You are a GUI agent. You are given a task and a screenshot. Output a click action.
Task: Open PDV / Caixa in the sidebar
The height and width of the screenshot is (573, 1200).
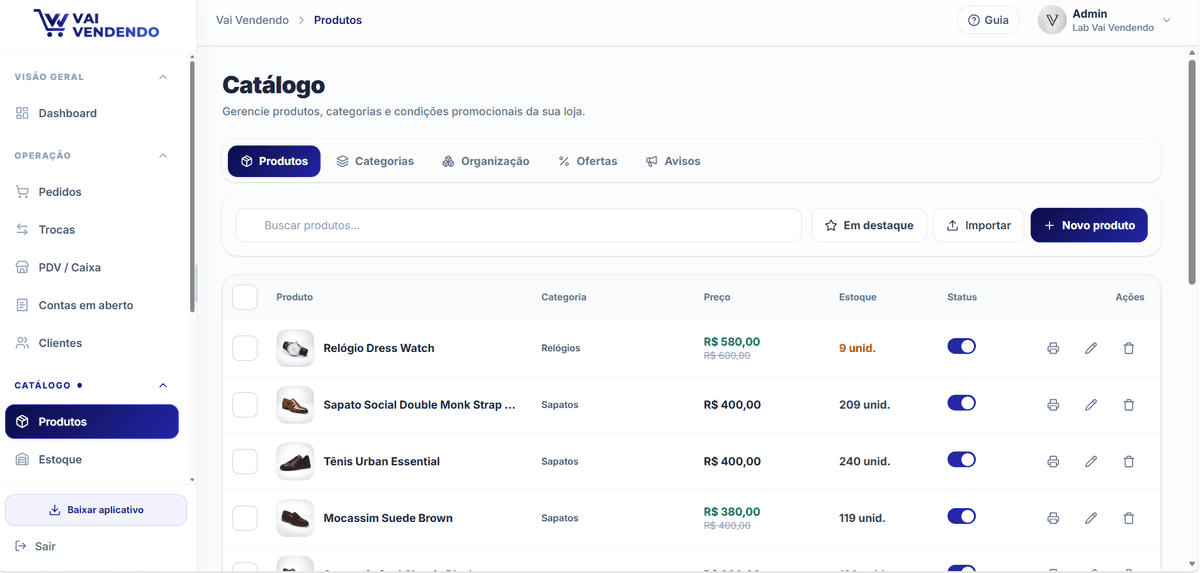[x=92, y=268]
